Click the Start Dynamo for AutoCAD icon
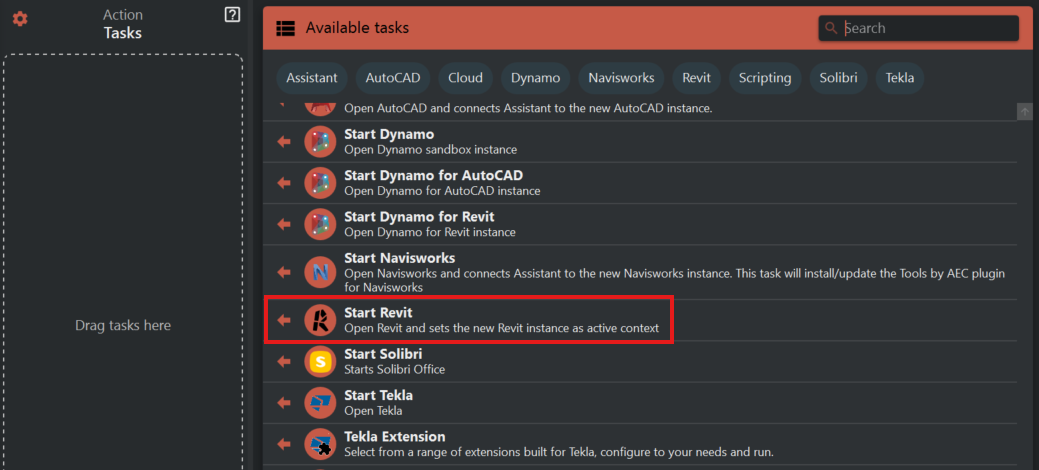Viewport: 1039px width, 470px height. click(320, 183)
